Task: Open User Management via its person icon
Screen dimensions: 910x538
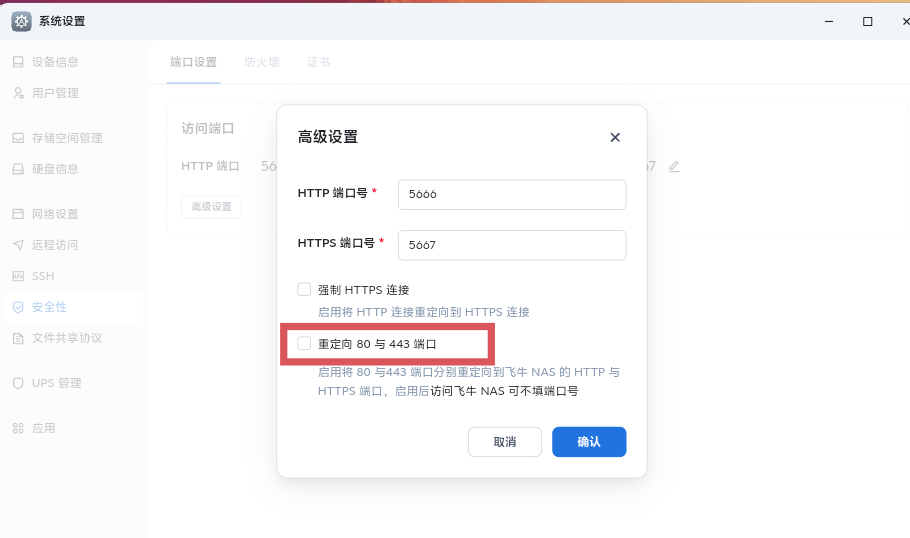Action: click(x=17, y=93)
